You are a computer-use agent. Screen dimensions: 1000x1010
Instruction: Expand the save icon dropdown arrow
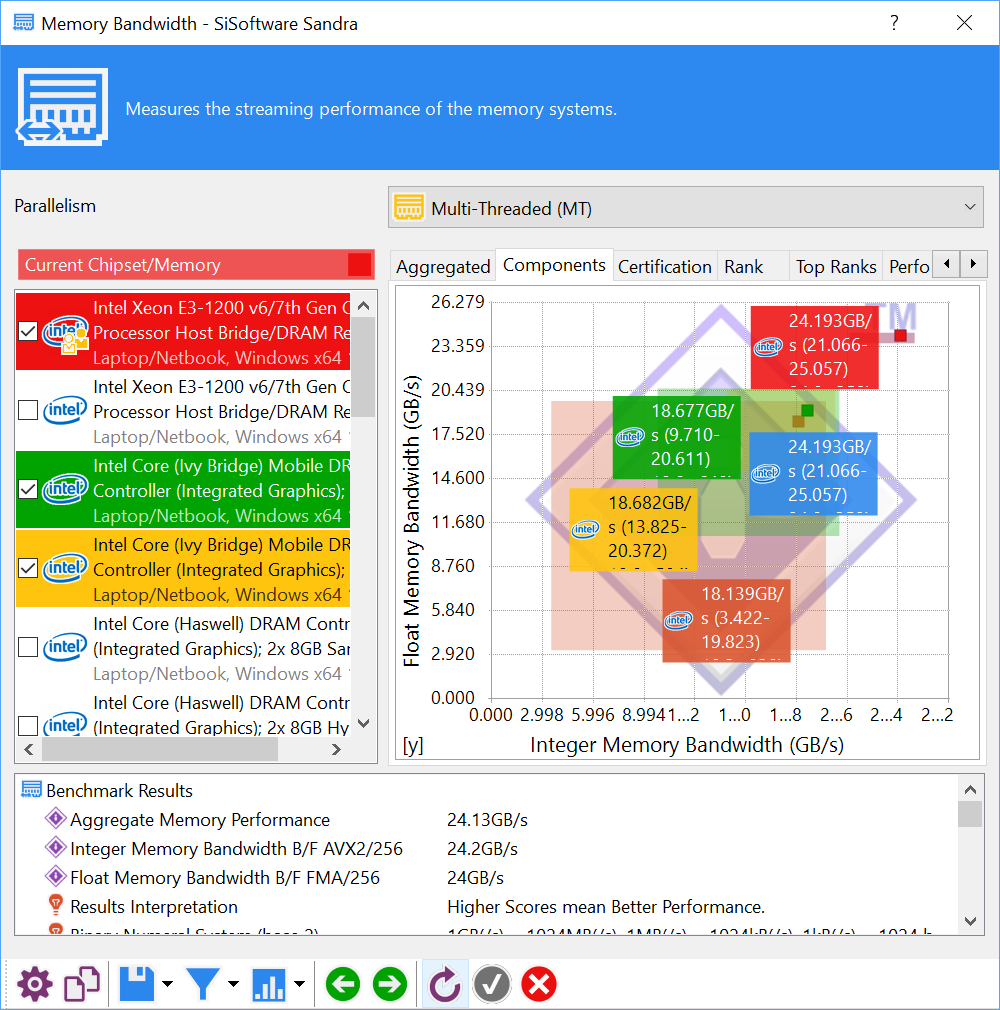click(x=168, y=984)
